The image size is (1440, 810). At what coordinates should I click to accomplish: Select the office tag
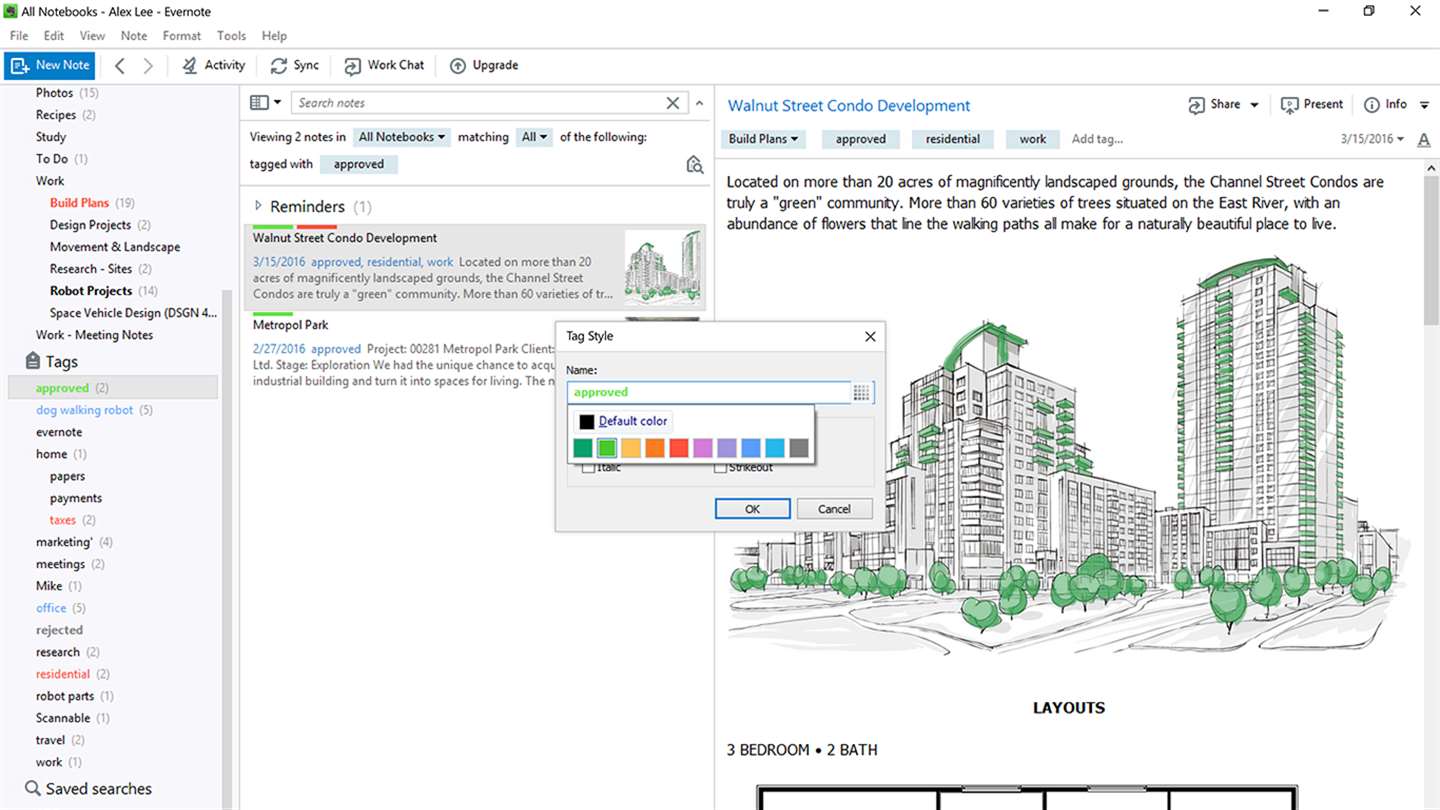point(51,608)
